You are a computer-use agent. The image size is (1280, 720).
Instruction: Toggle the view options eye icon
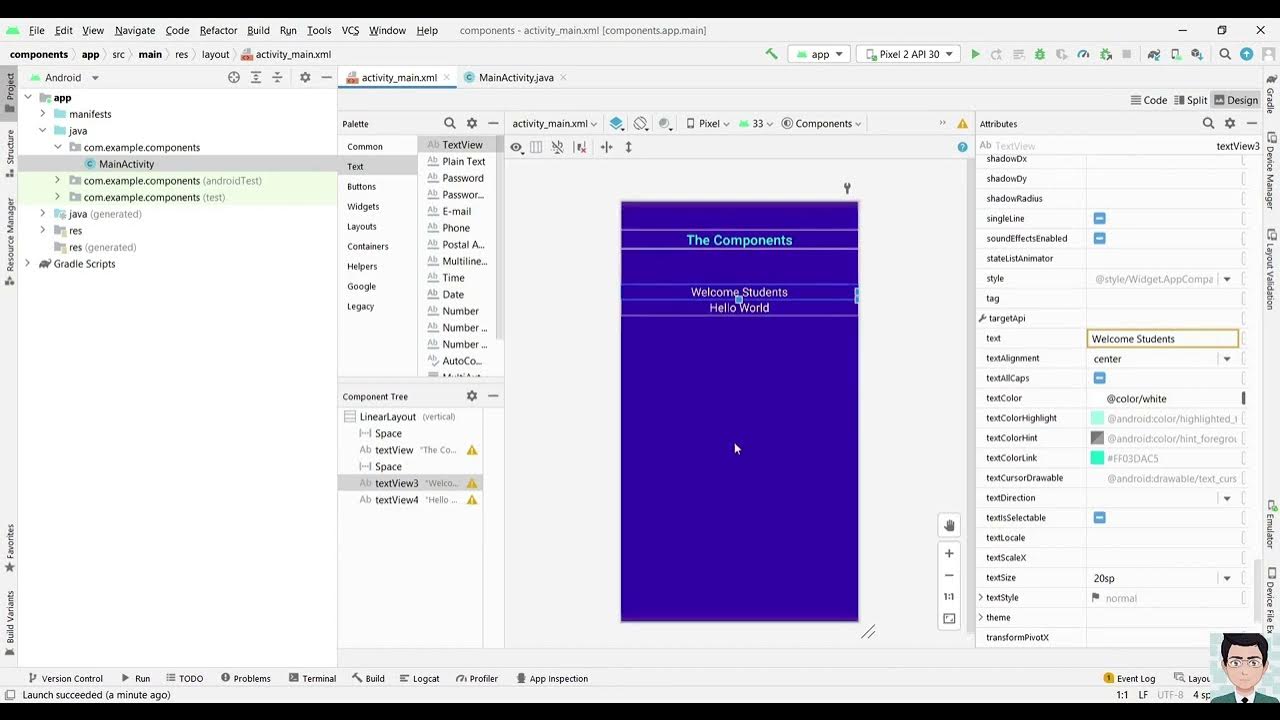[x=516, y=147]
